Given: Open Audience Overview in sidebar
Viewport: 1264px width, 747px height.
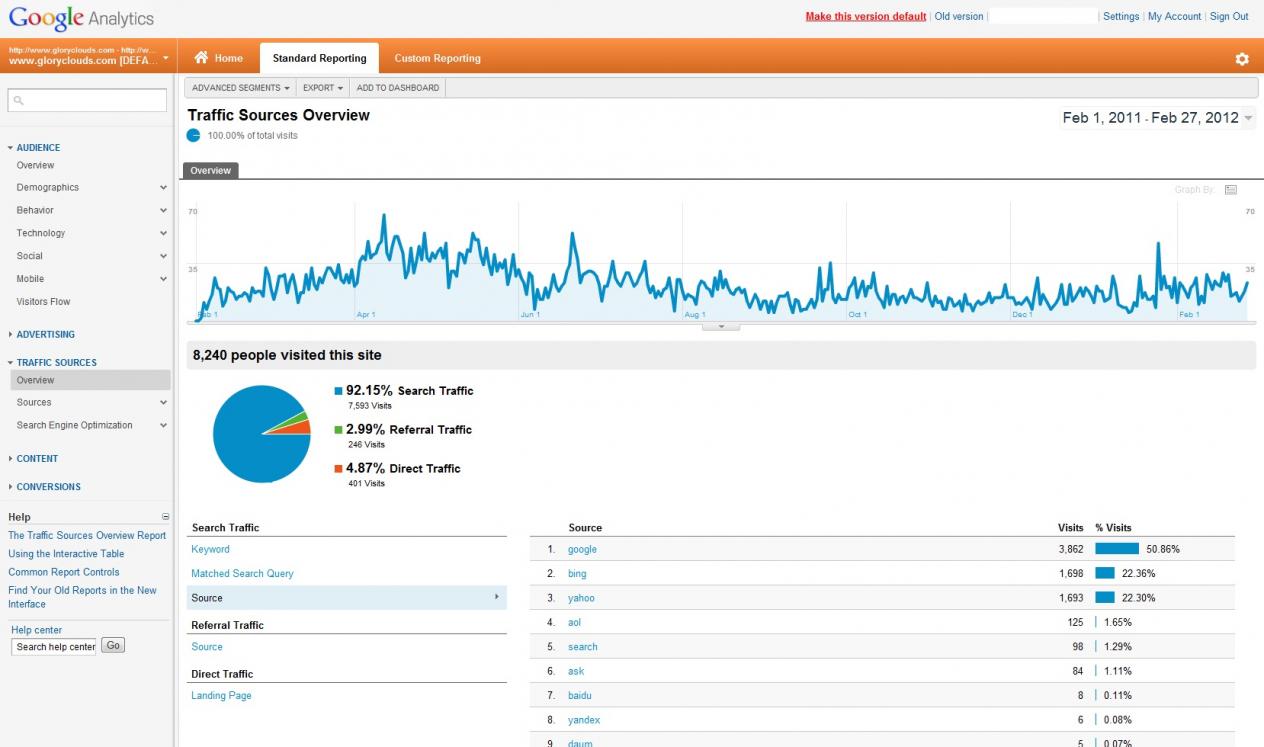Looking at the screenshot, I should pyautogui.click(x=35, y=166).
